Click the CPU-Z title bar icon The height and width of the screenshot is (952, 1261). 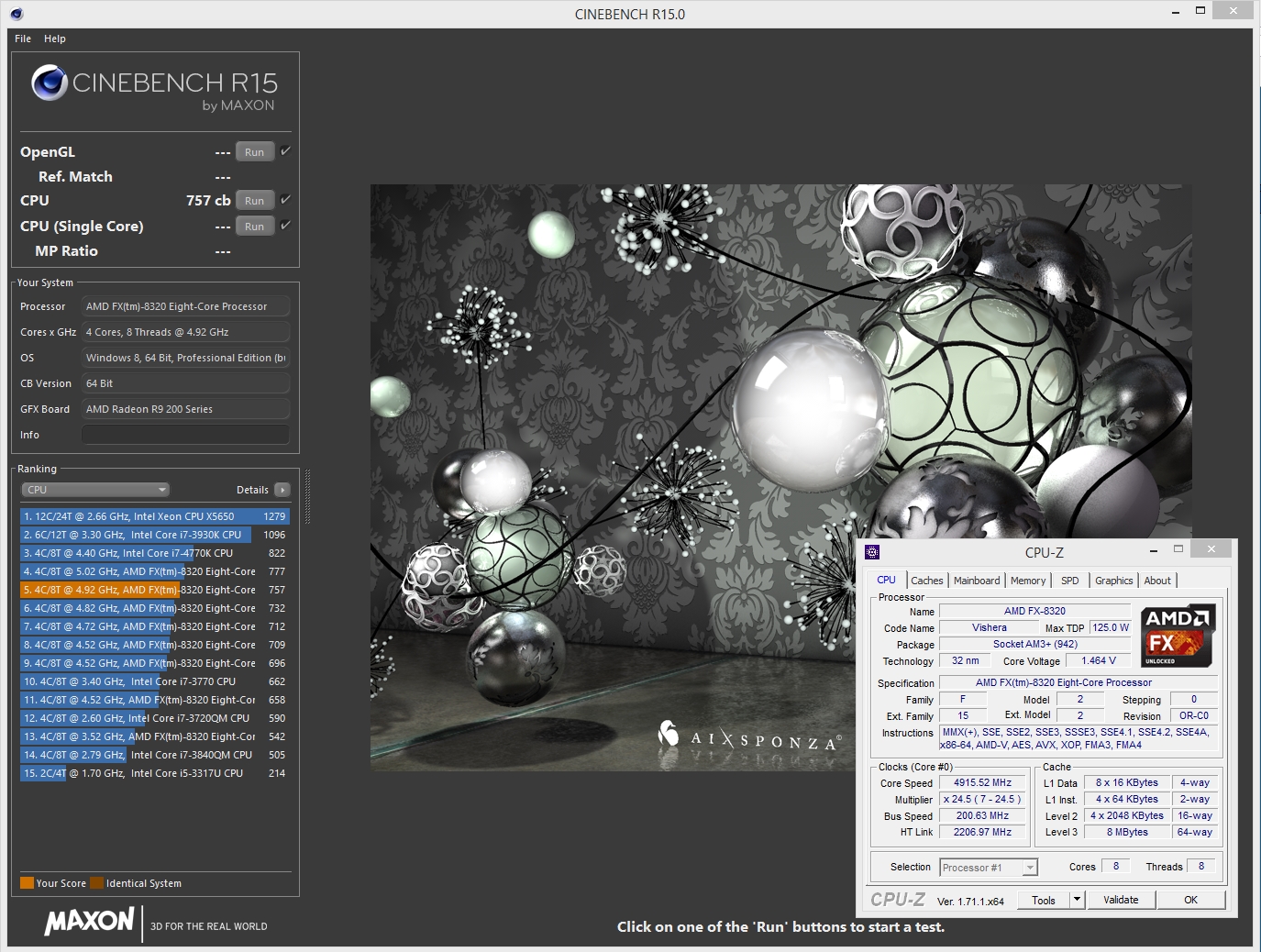872,552
